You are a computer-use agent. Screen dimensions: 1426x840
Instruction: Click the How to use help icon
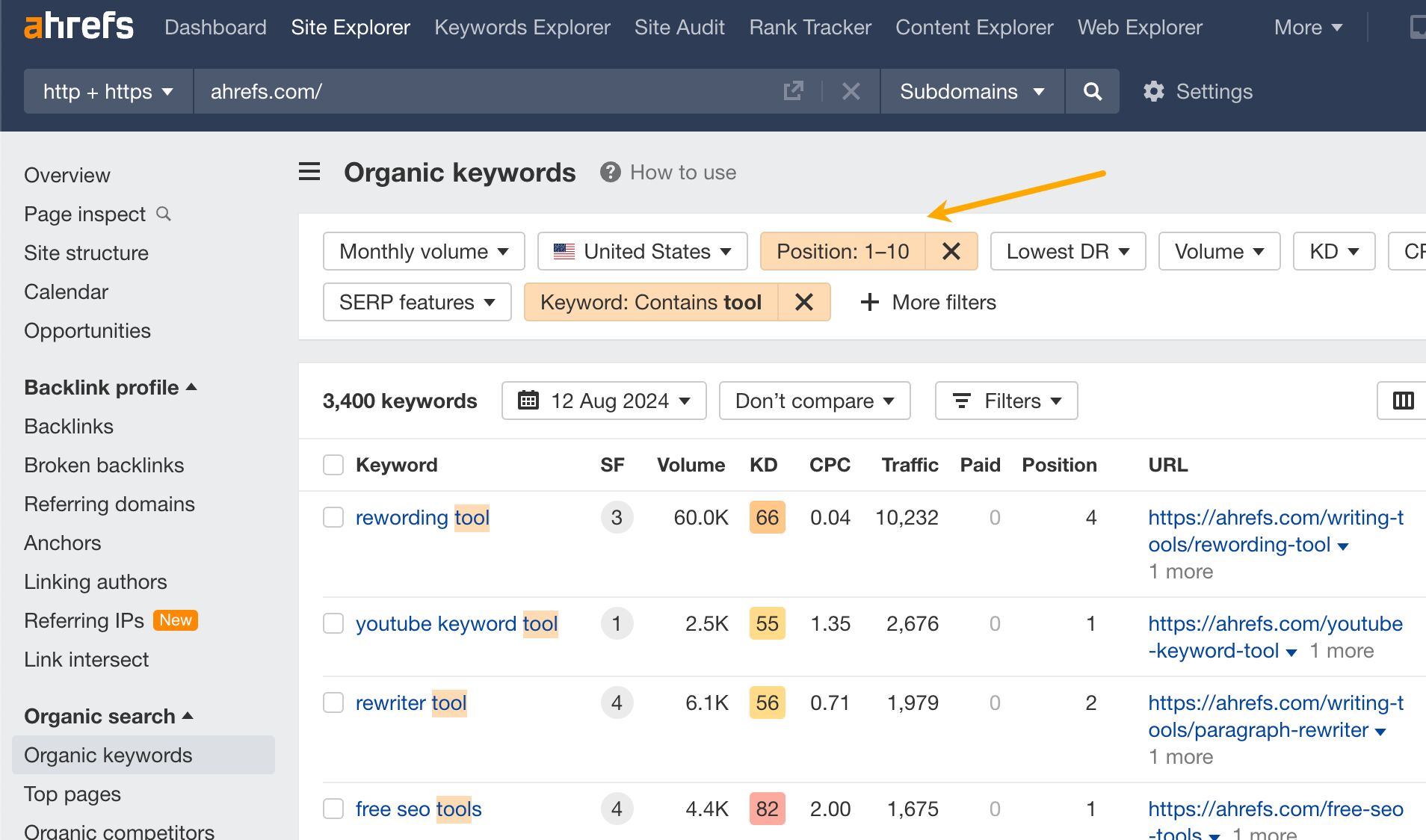point(610,172)
